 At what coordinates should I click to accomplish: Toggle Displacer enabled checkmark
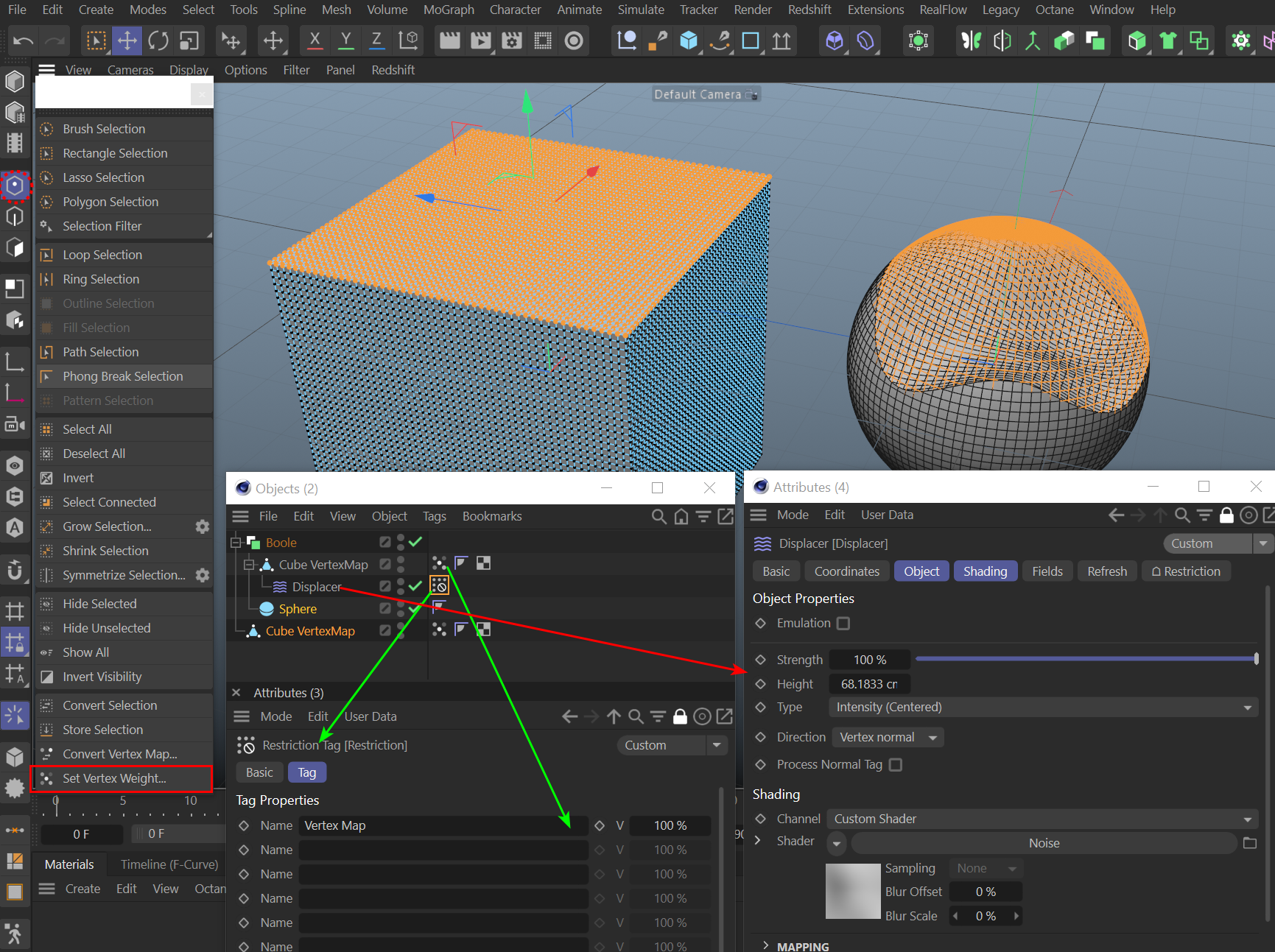pyautogui.click(x=415, y=586)
